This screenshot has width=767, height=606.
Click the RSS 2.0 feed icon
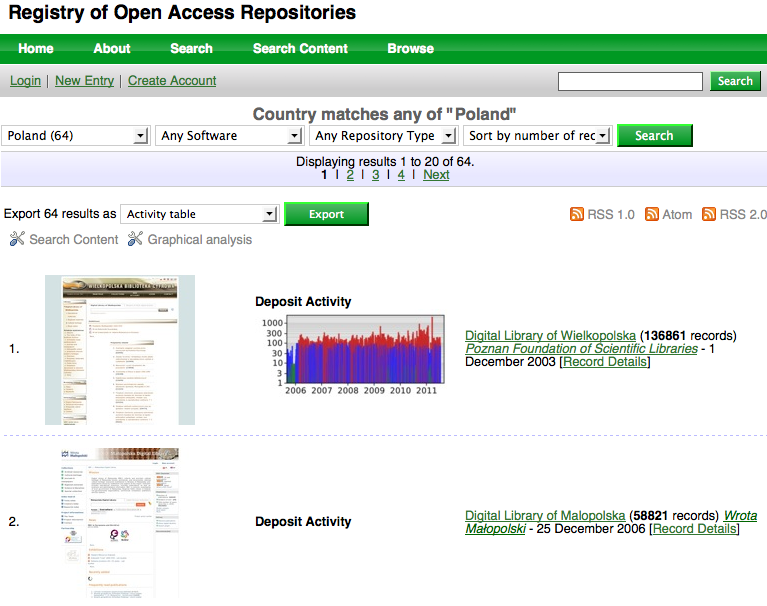click(x=709, y=214)
